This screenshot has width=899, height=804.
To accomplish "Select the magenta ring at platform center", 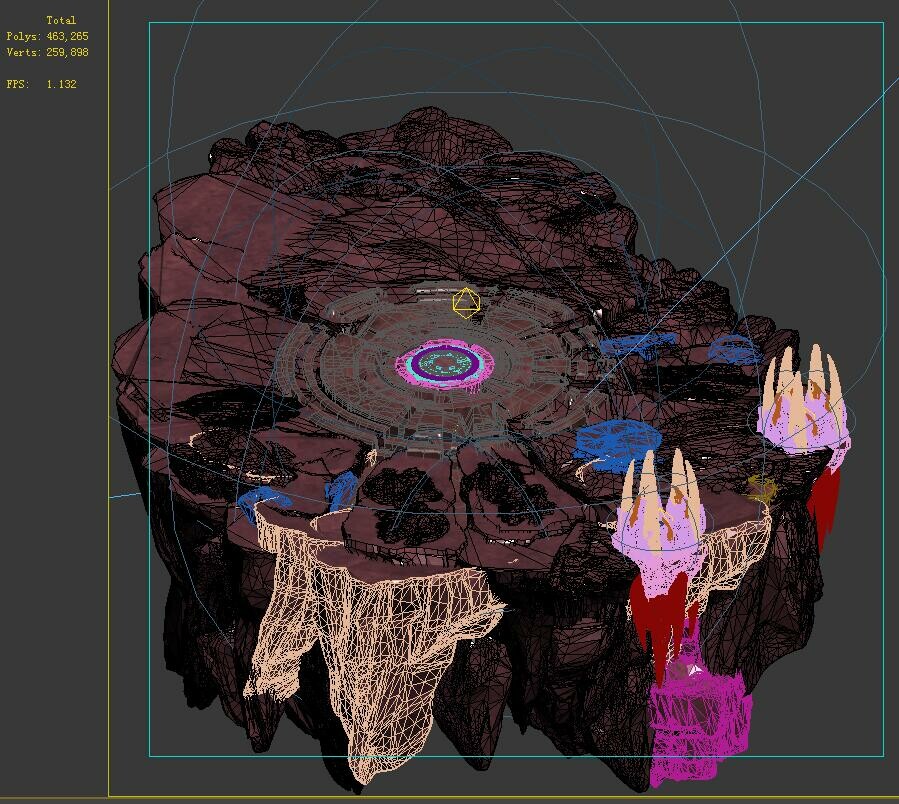I will coord(444,362).
